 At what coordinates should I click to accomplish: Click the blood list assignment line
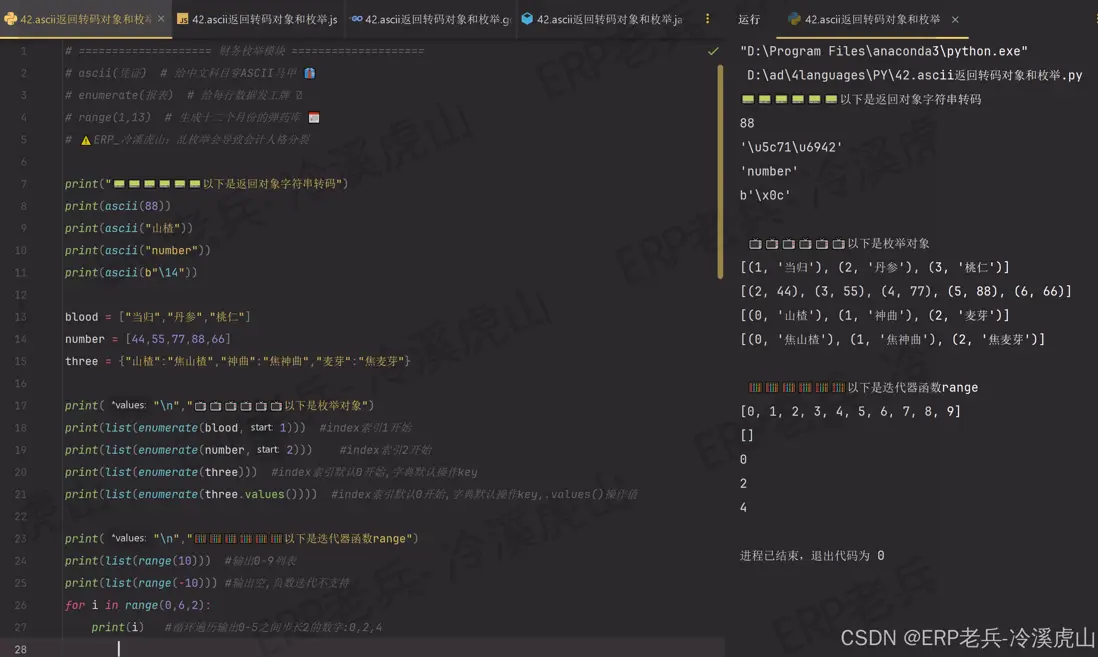coord(158,317)
